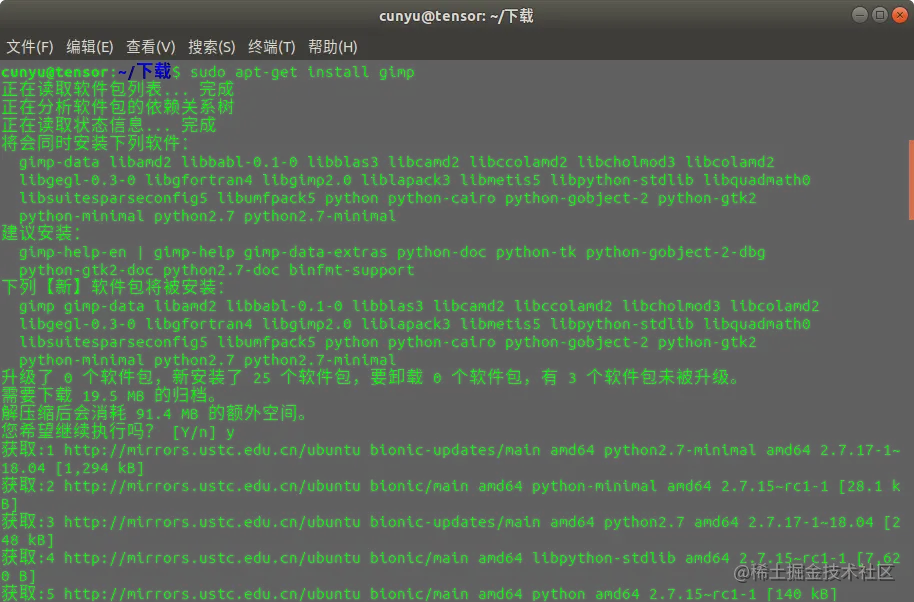Viewport: 914px width, 602px height.
Task: Click the '获取:2' mirrors.ustc.edu.cn URL
Action: click(x=212, y=486)
